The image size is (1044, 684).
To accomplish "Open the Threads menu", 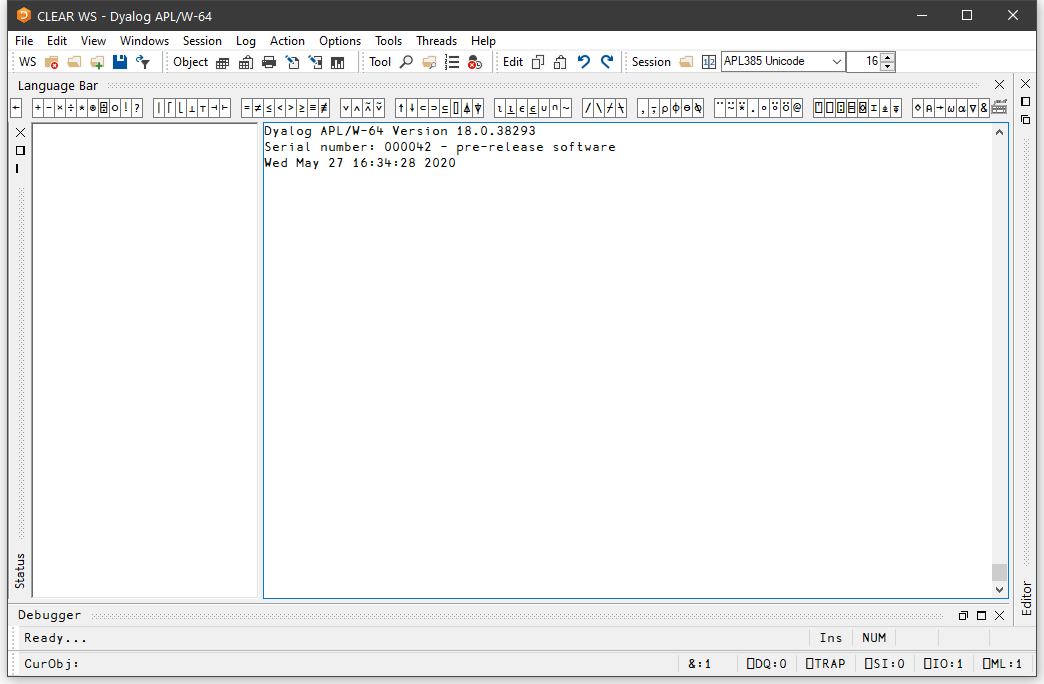I will tap(436, 41).
